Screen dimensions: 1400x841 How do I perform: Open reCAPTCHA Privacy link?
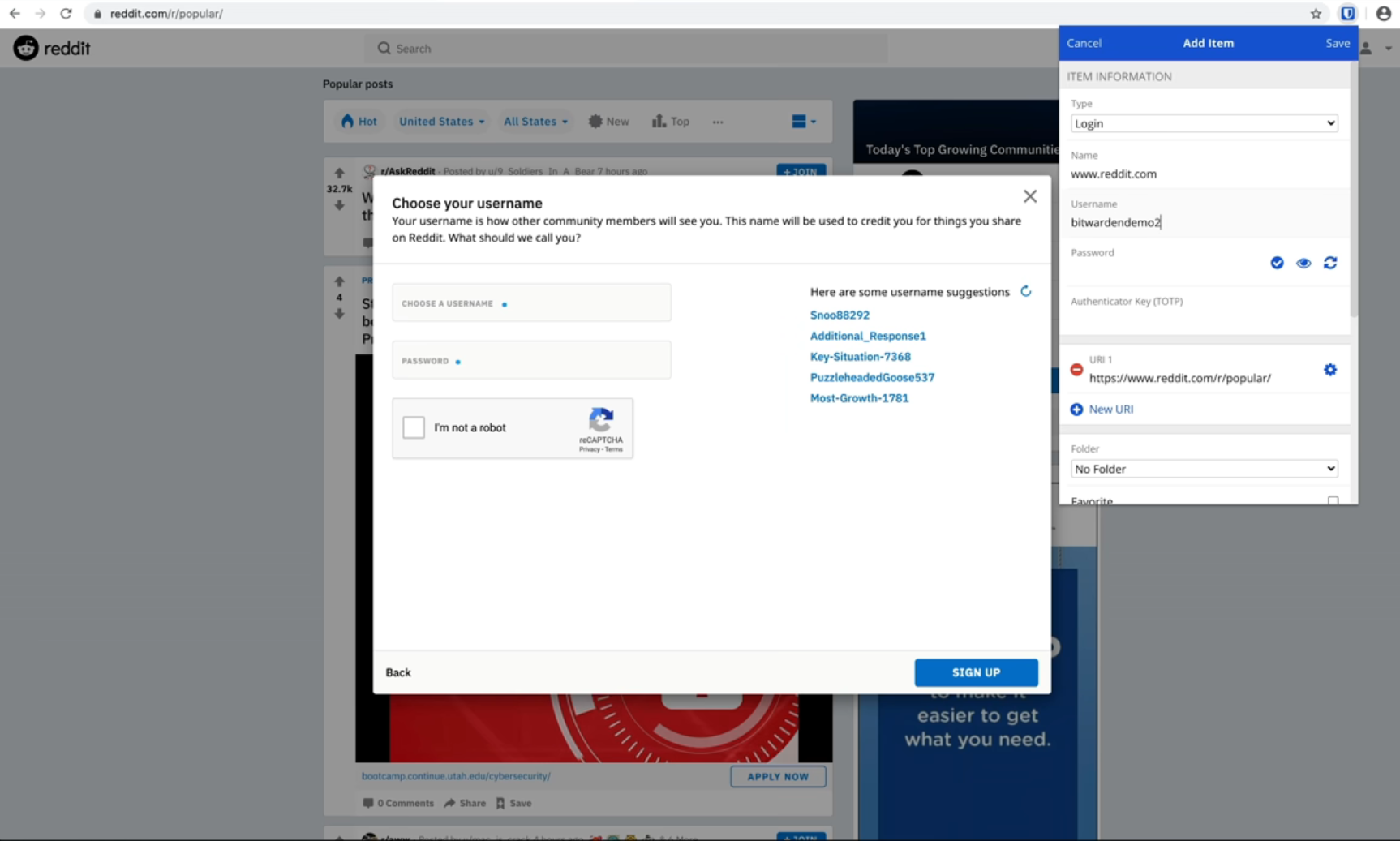click(x=589, y=449)
